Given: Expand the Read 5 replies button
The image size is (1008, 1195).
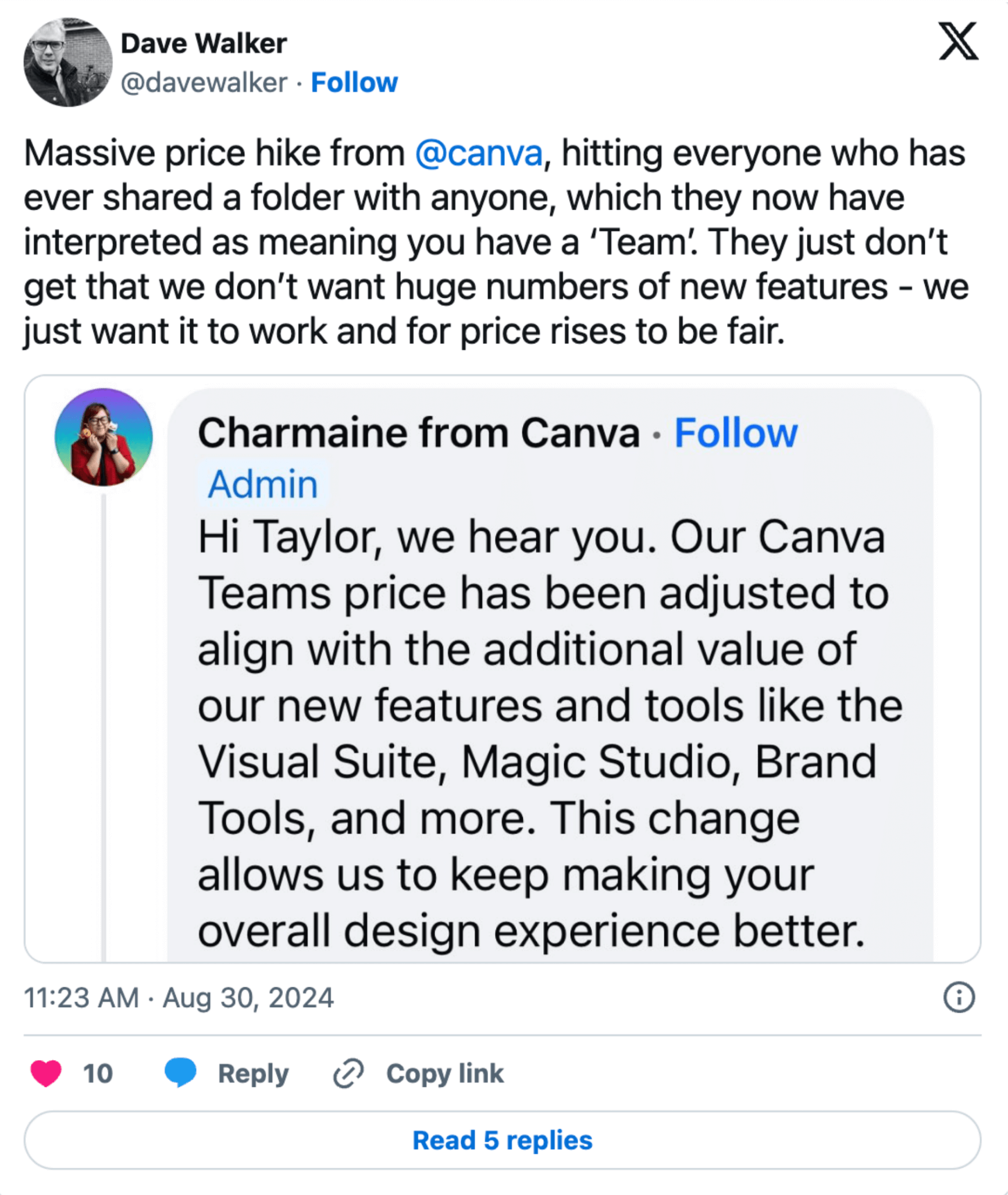Looking at the screenshot, I should tap(503, 1140).
